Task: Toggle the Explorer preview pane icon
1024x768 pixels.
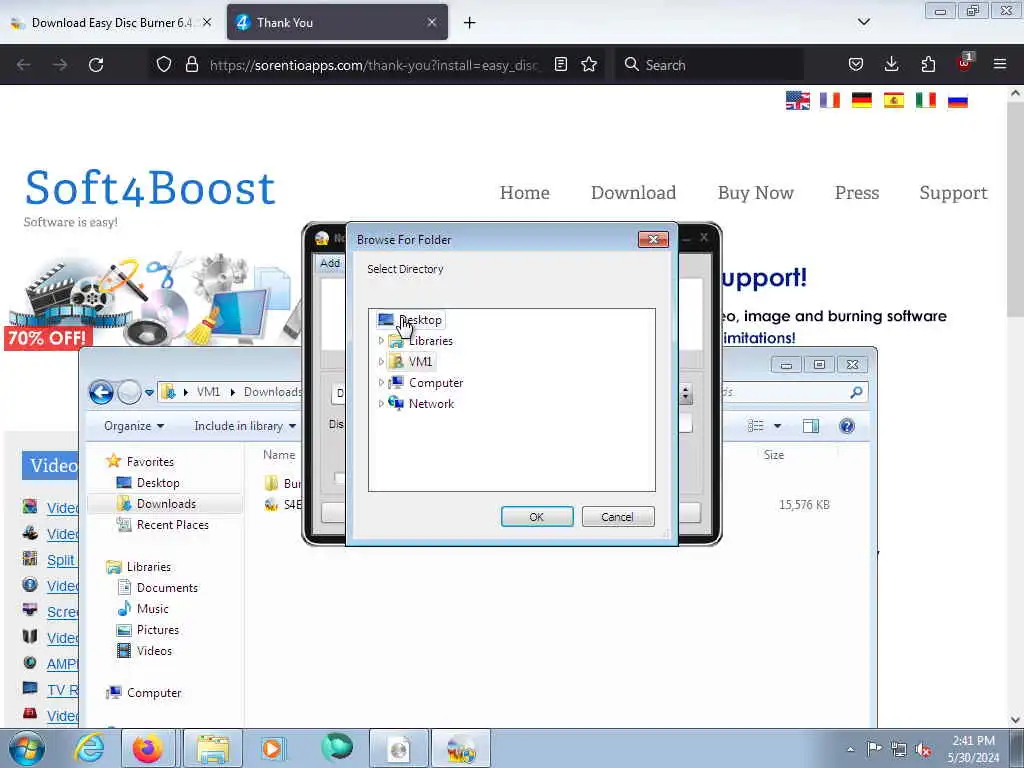Action: (810, 426)
